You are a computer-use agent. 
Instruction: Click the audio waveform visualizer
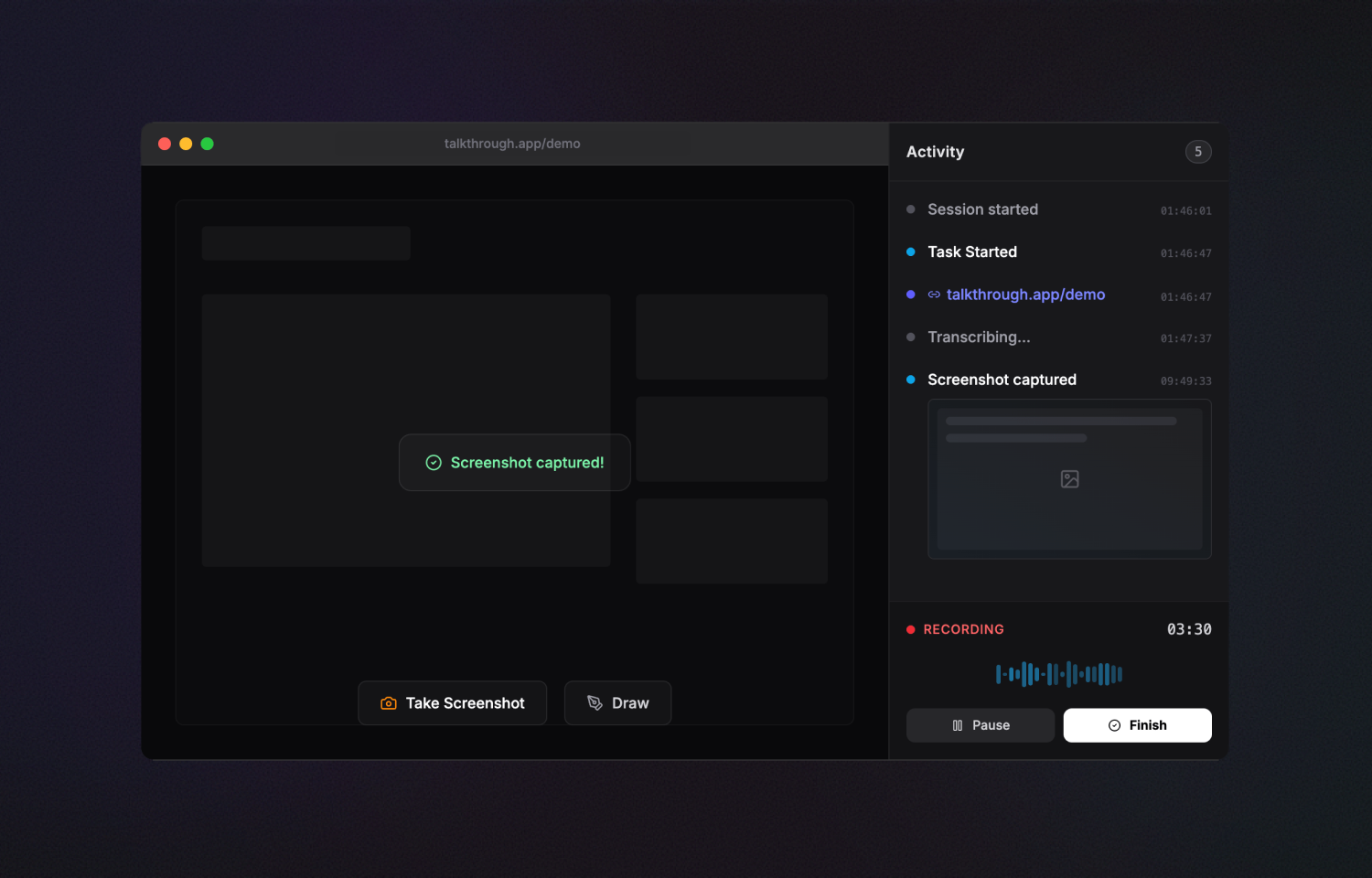1058,674
